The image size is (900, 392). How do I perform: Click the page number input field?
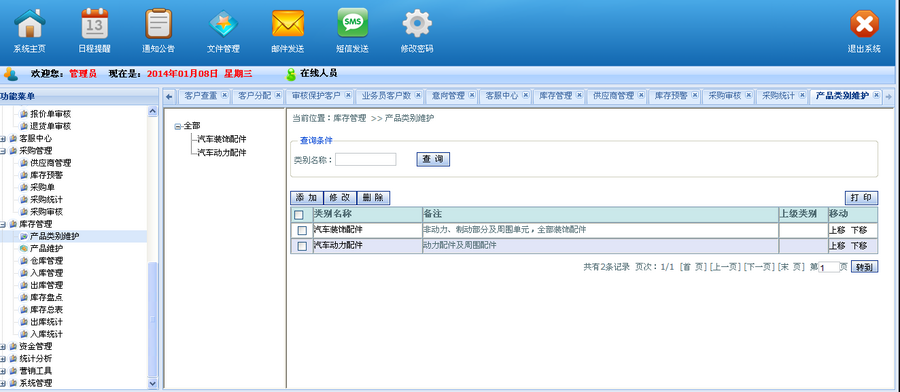[829, 267]
